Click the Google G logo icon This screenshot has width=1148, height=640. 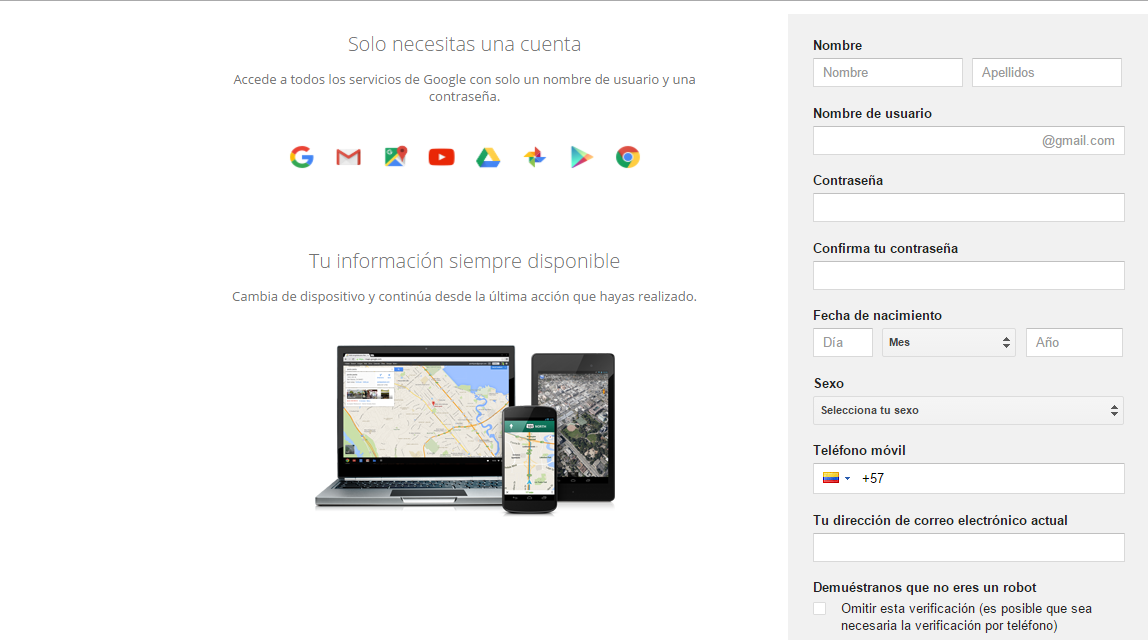[302, 157]
